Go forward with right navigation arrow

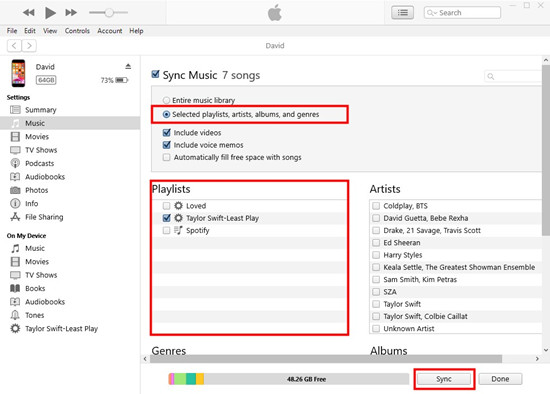point(29,46)
